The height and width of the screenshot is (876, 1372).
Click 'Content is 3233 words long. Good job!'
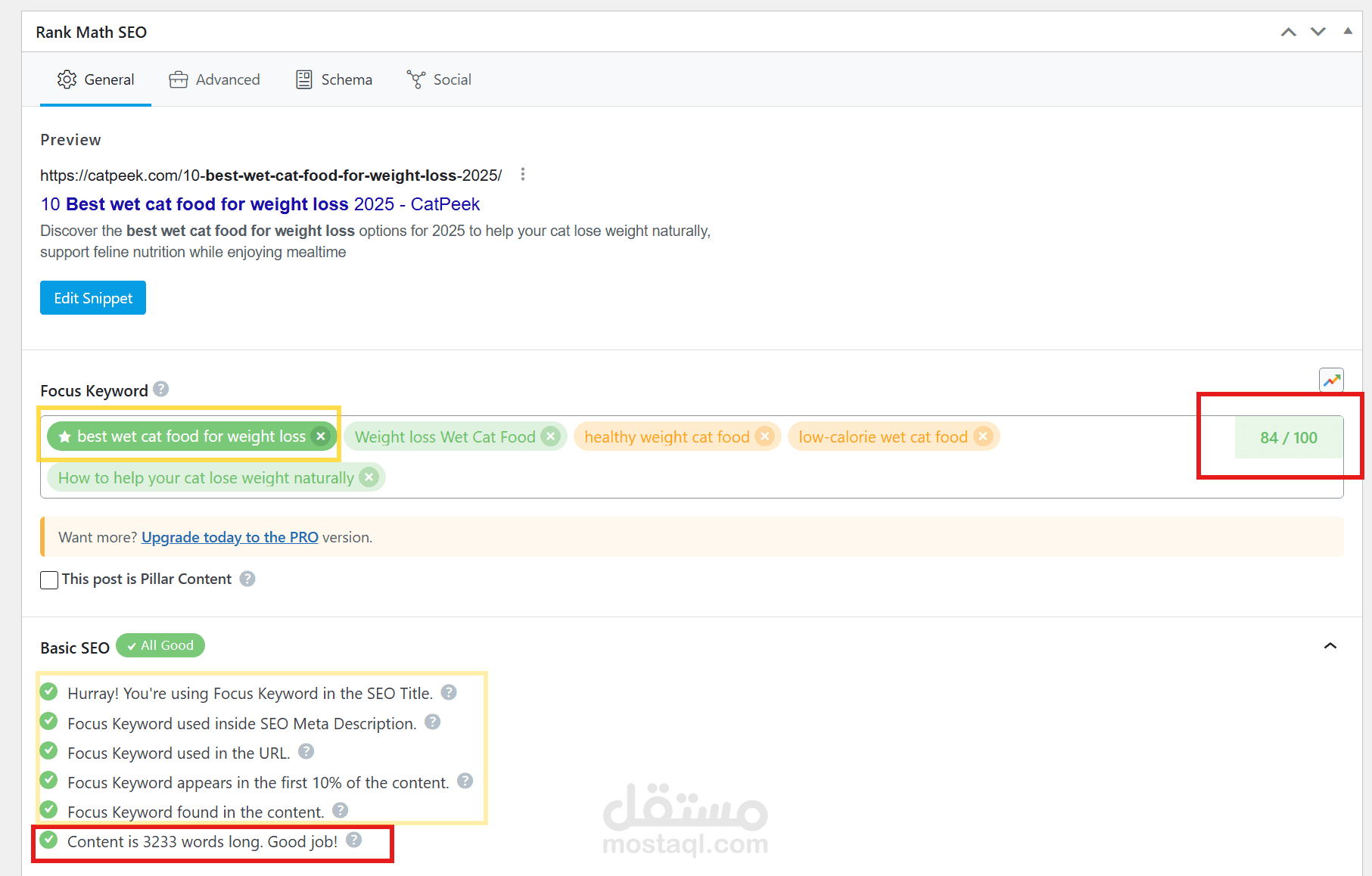tap(203, 841)
